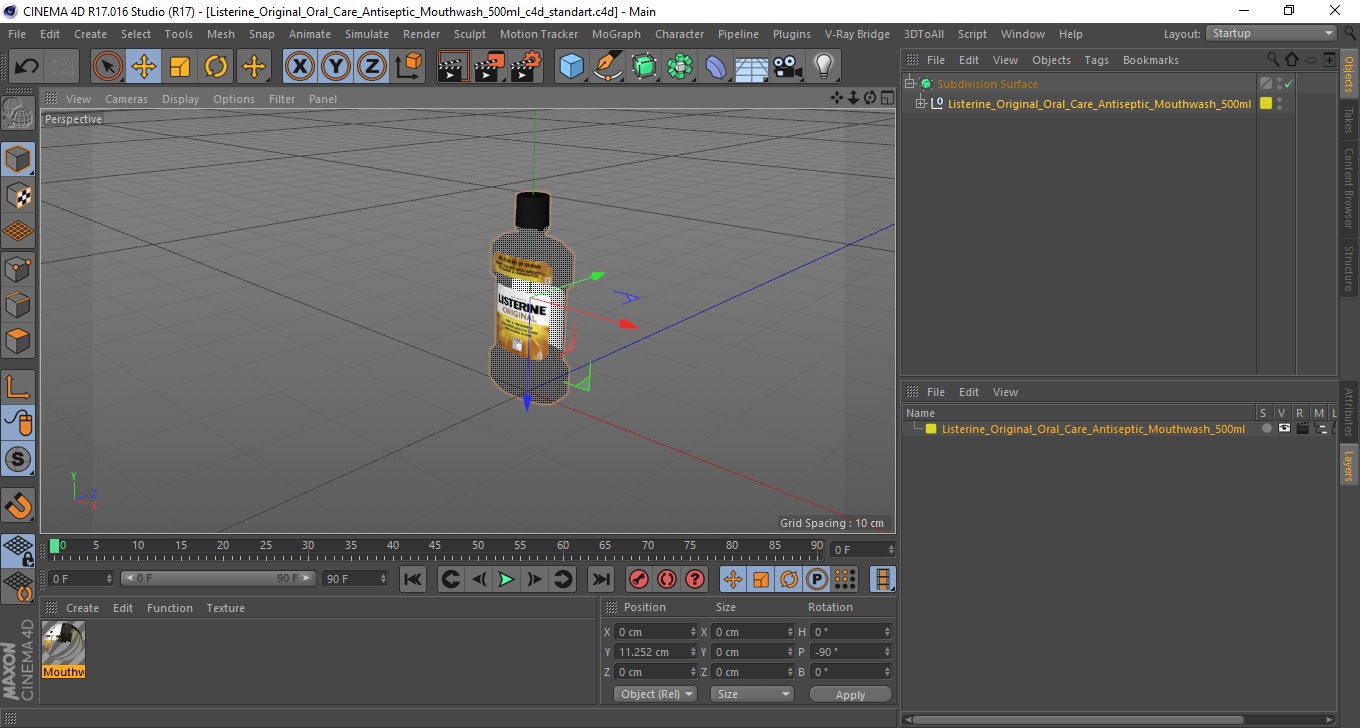1360x728 pixels.
Task: Open the Content Browser side tab
Action: pyautogui.click(x=1349, y=188)
